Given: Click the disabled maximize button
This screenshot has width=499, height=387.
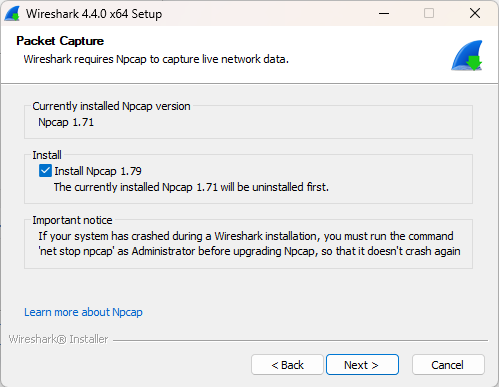Looking at the screenshot, I should (x=429, y=14).
